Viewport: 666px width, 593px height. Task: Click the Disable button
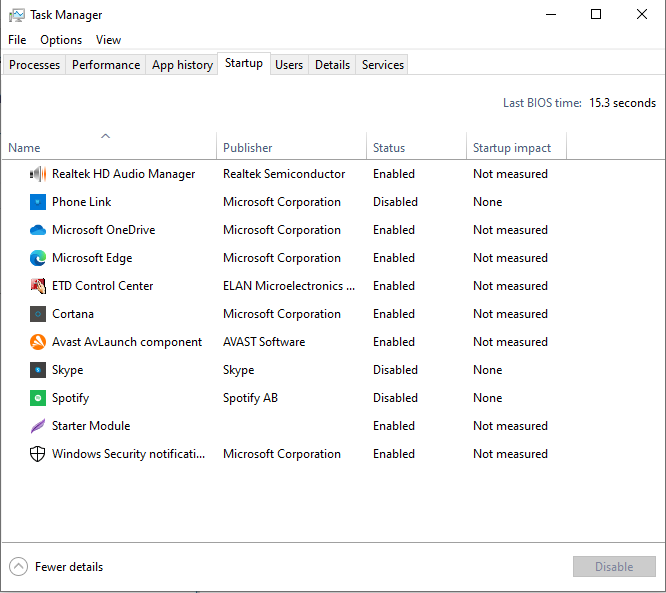click(614, 567)
